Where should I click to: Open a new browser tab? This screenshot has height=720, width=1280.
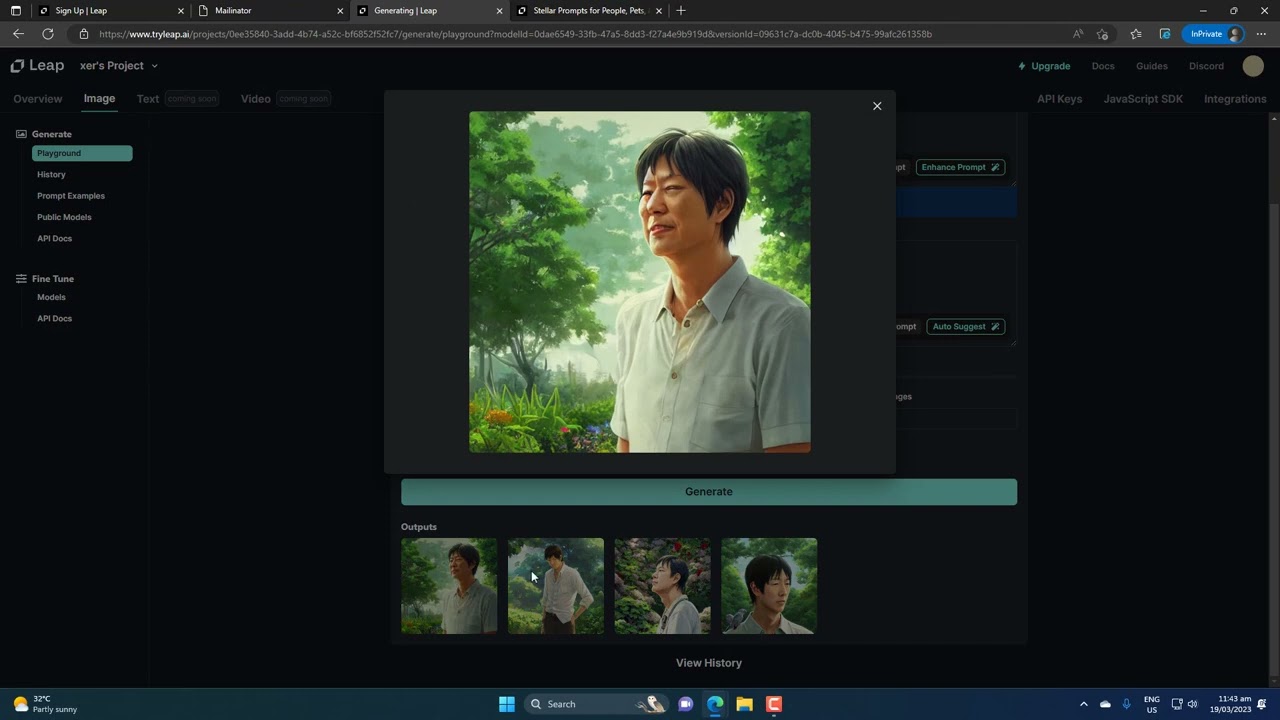click(x=681, y=11)
